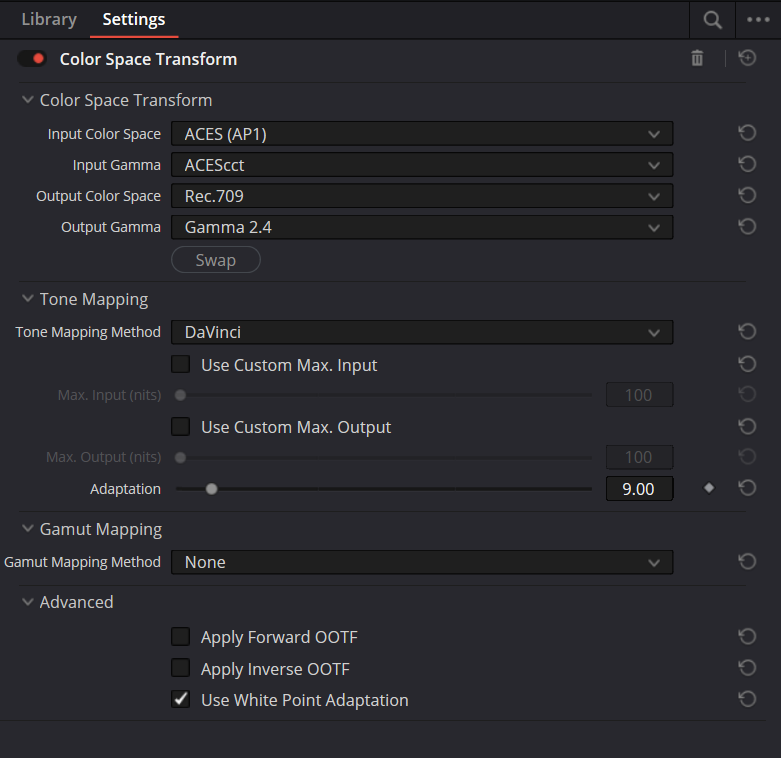Reset Gamut Mapping Method with its reset icon
Screen dimensions: 781x758
pyautogui.click(x=747, y=562)
